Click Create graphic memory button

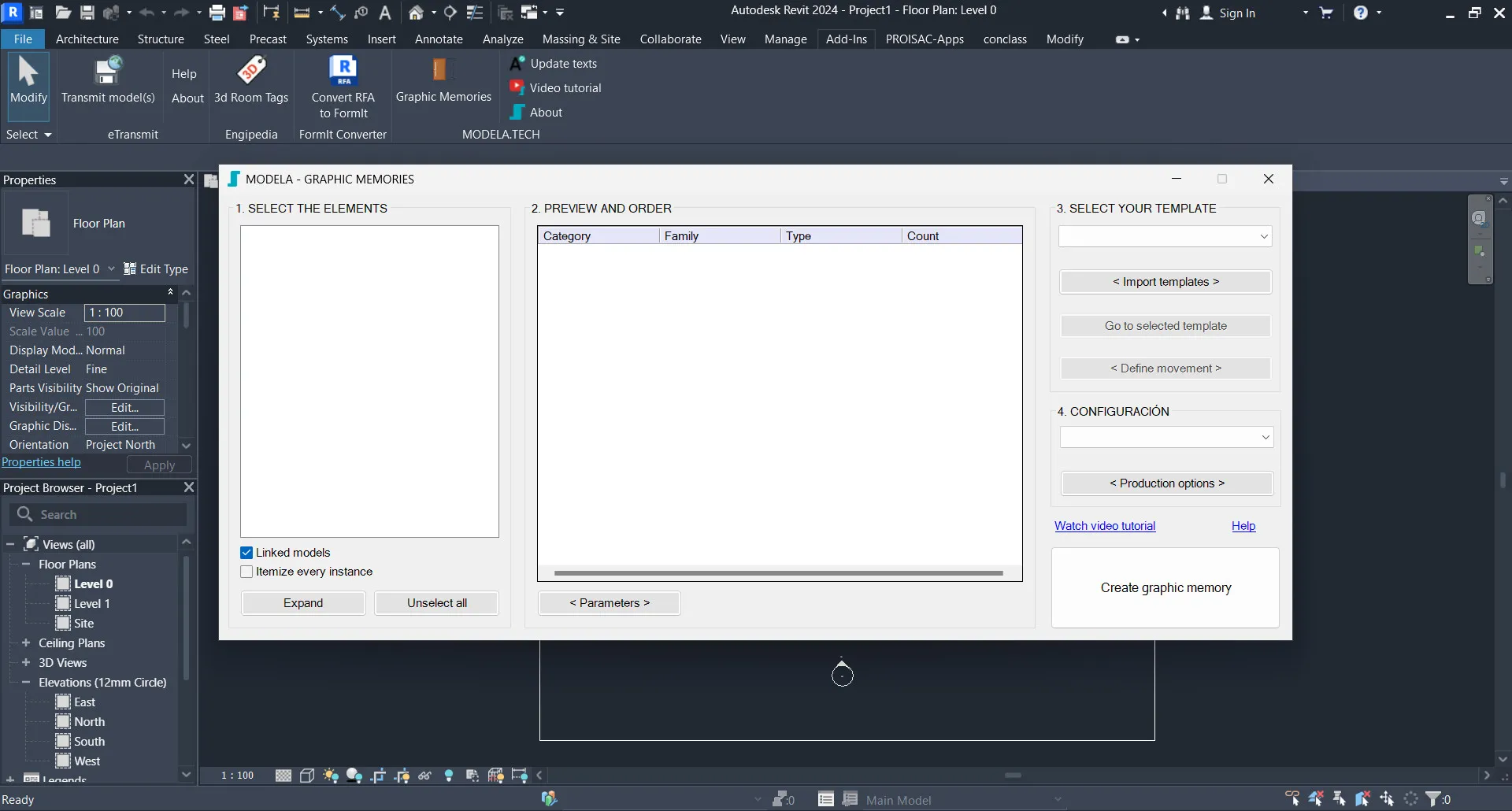click(x=1165, y=588)
